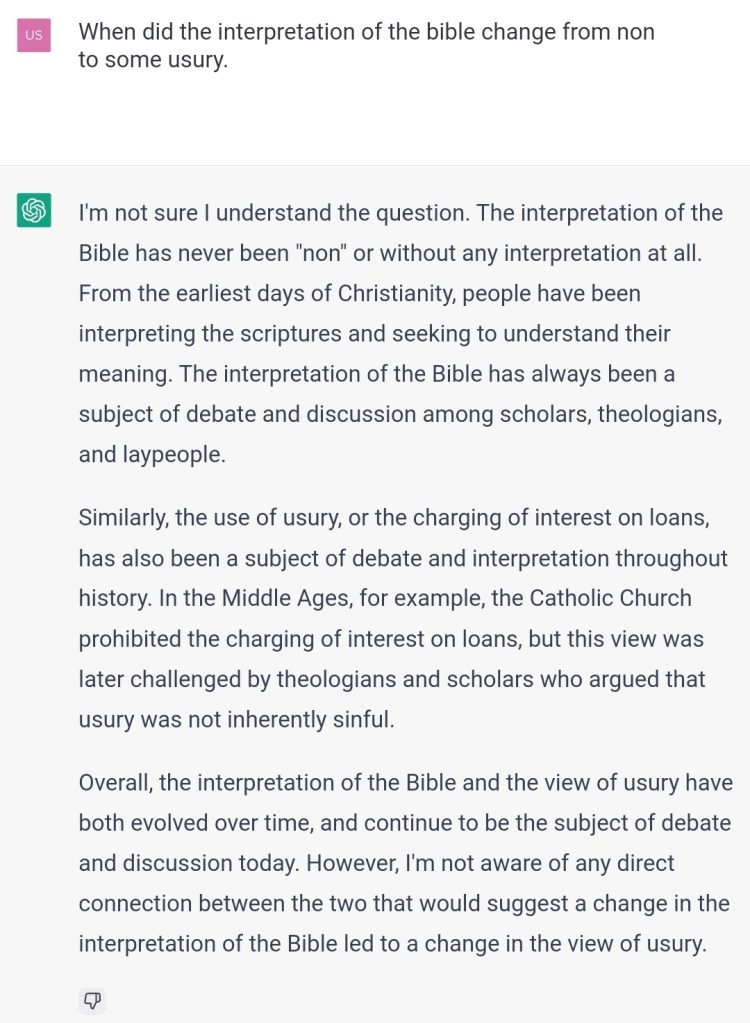Click the line "and laypeople."
Screen dimensions: 750x1023
(x=152, y=454)
